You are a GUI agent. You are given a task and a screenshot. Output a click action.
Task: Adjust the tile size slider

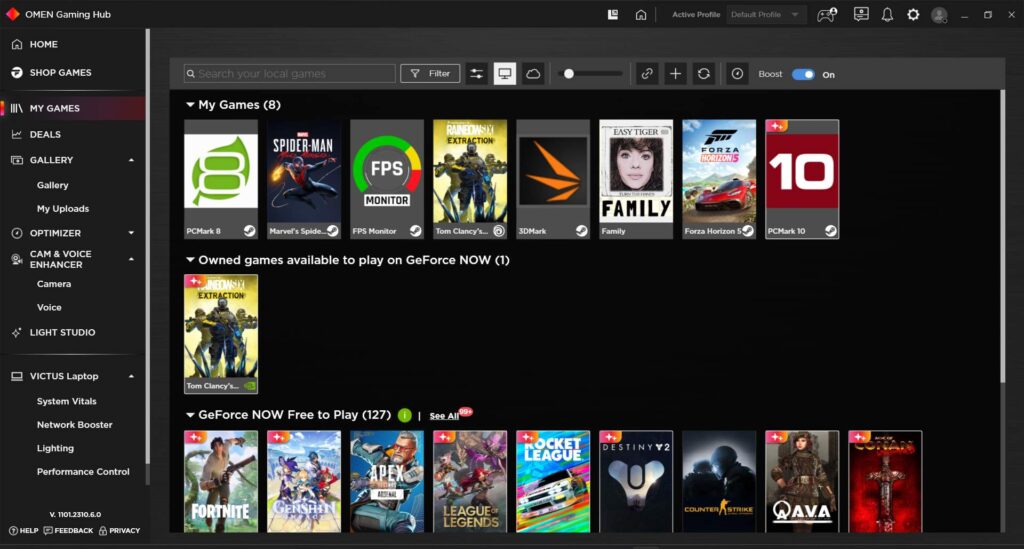(569, 74)
